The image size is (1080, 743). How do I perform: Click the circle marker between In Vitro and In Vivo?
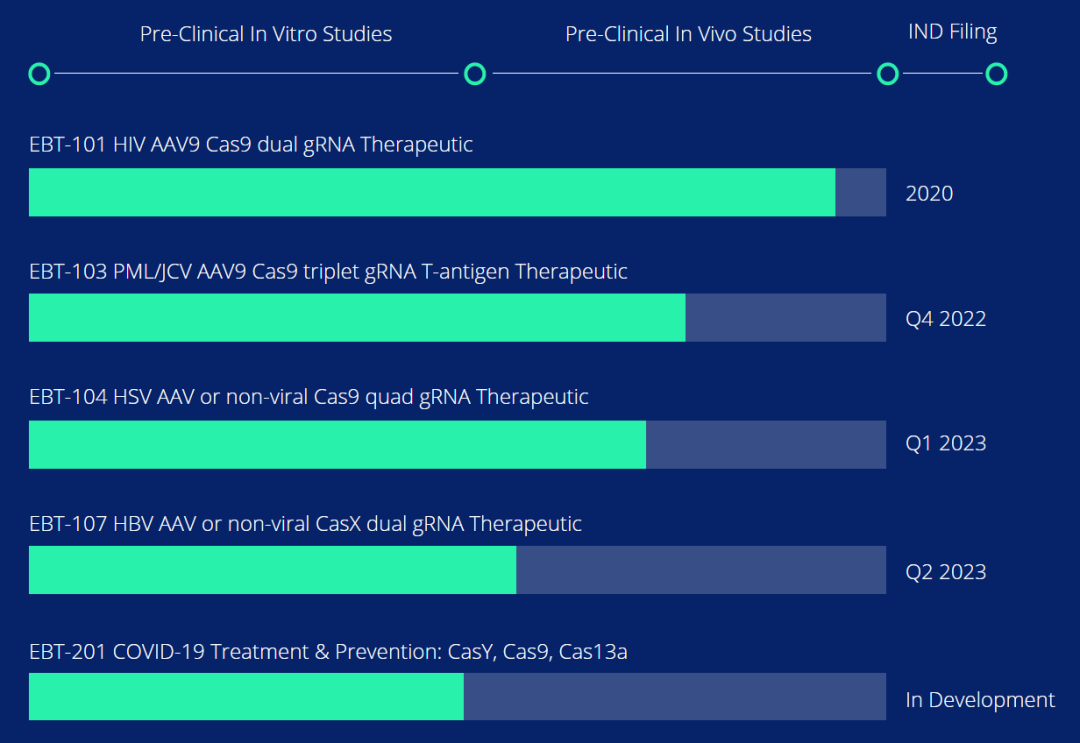coord(475,74)
